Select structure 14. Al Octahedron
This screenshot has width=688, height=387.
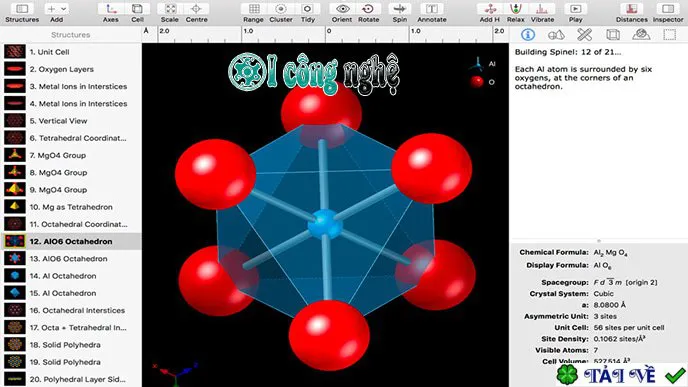point(71,276)
